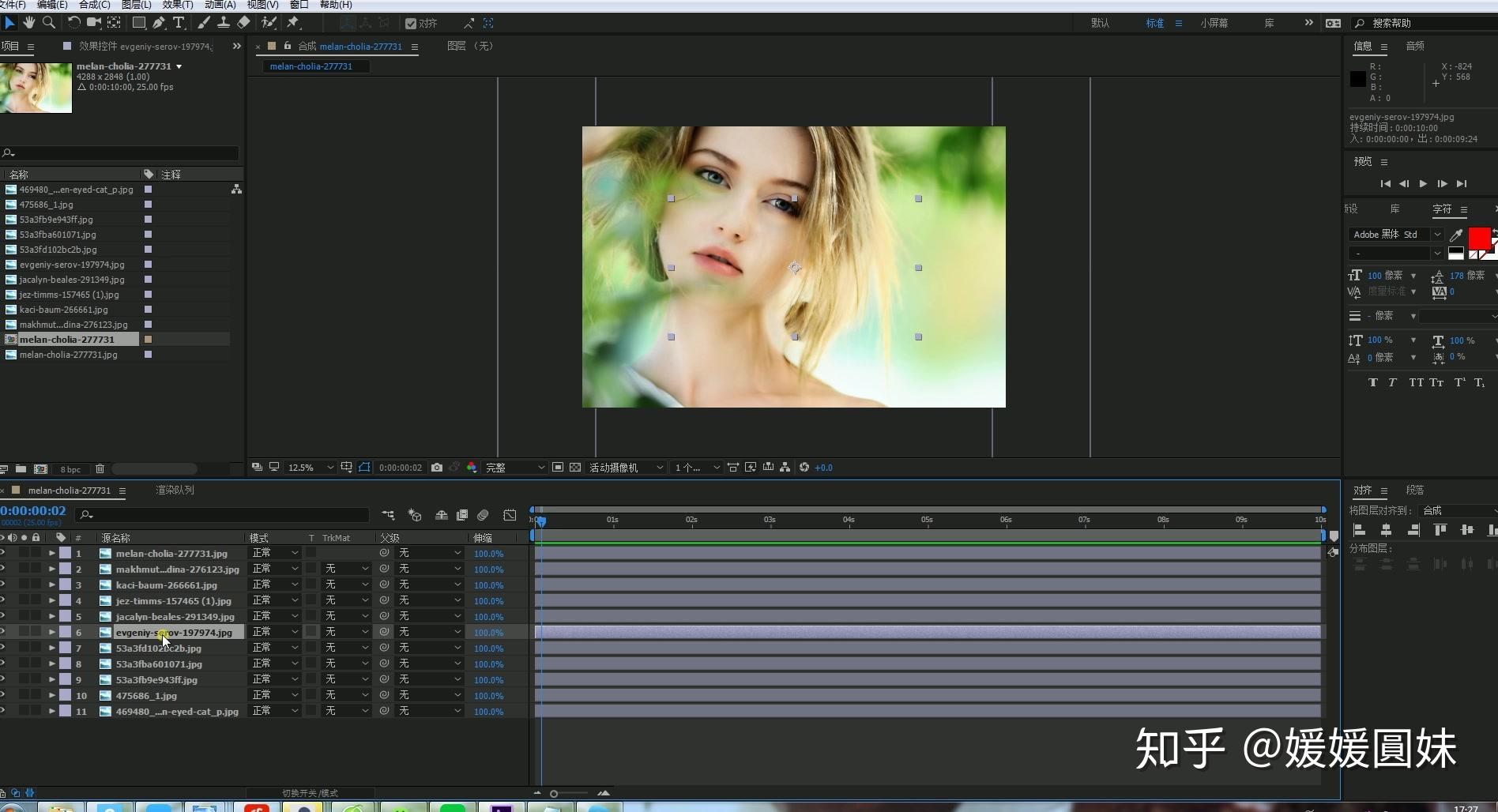Select the Selection arrow tool

tap(9, 23)
